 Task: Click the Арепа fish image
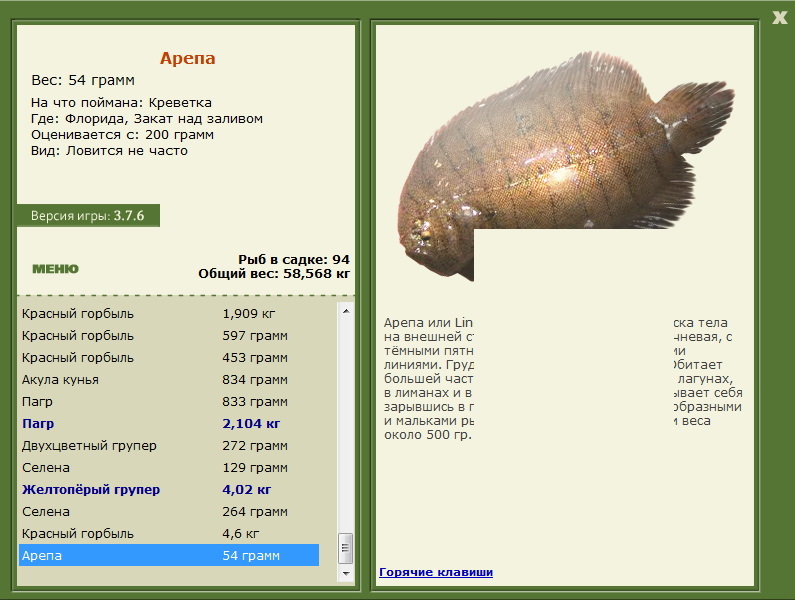coord(565,165)
